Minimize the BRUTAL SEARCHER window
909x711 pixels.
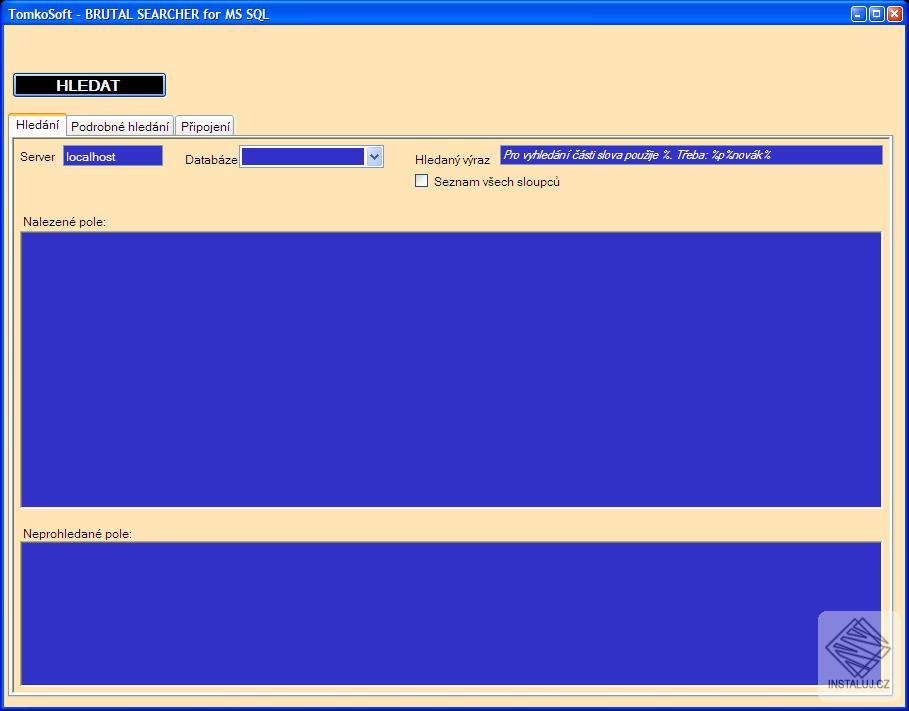click(x=859, y=14)
